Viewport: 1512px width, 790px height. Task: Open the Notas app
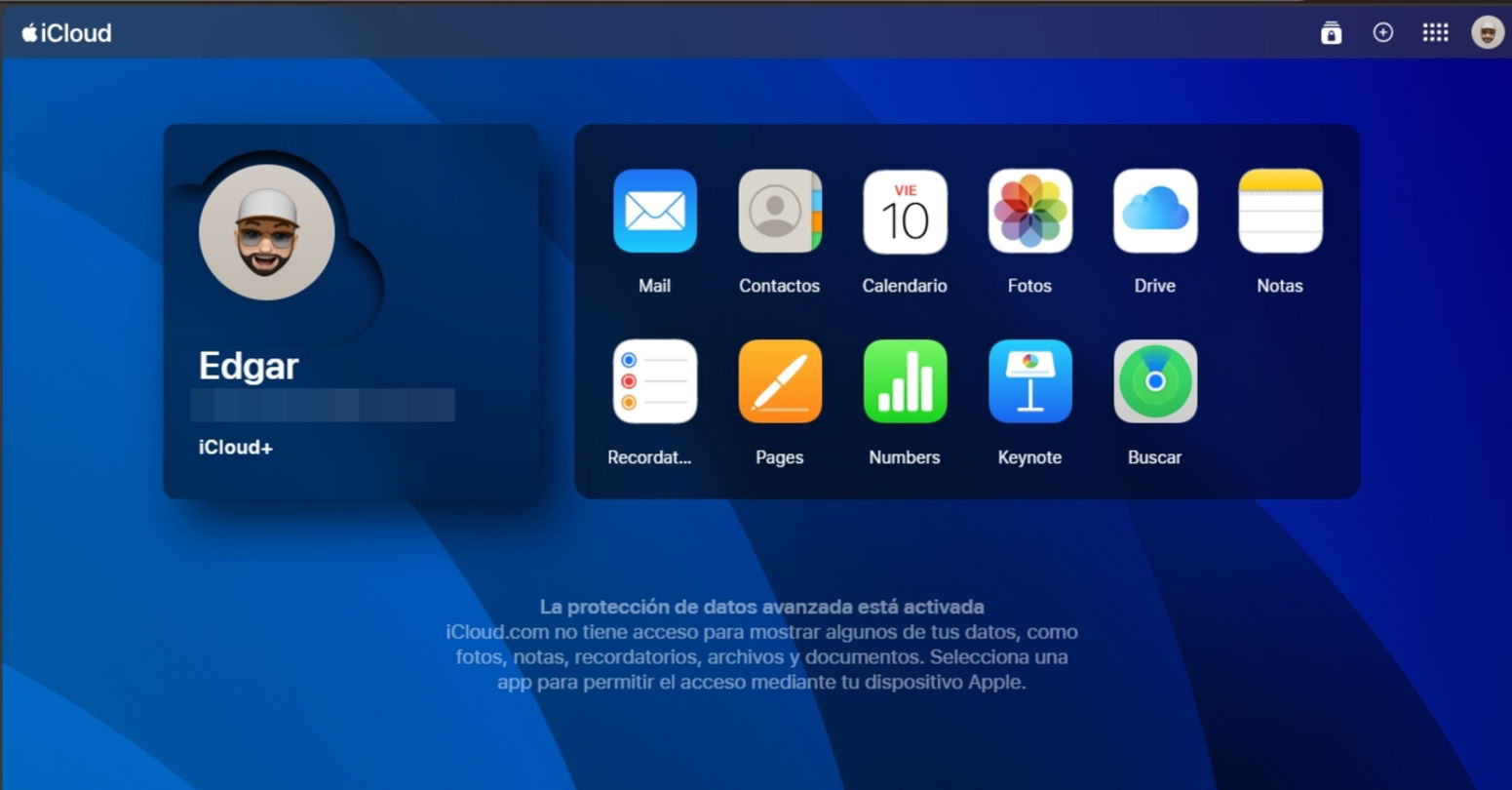coord(1280,211)
